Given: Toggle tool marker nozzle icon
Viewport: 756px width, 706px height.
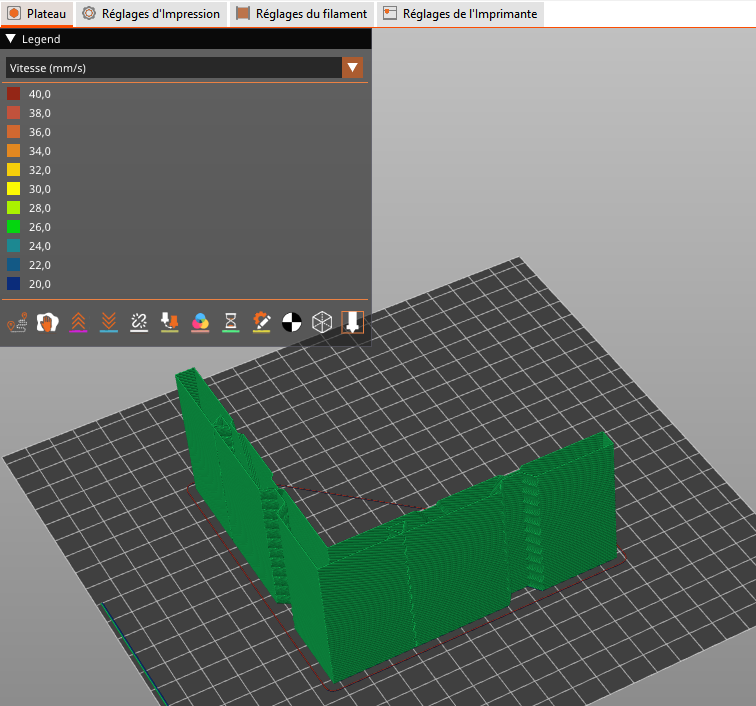Looking at the screenshot, I should click(352, 322).
